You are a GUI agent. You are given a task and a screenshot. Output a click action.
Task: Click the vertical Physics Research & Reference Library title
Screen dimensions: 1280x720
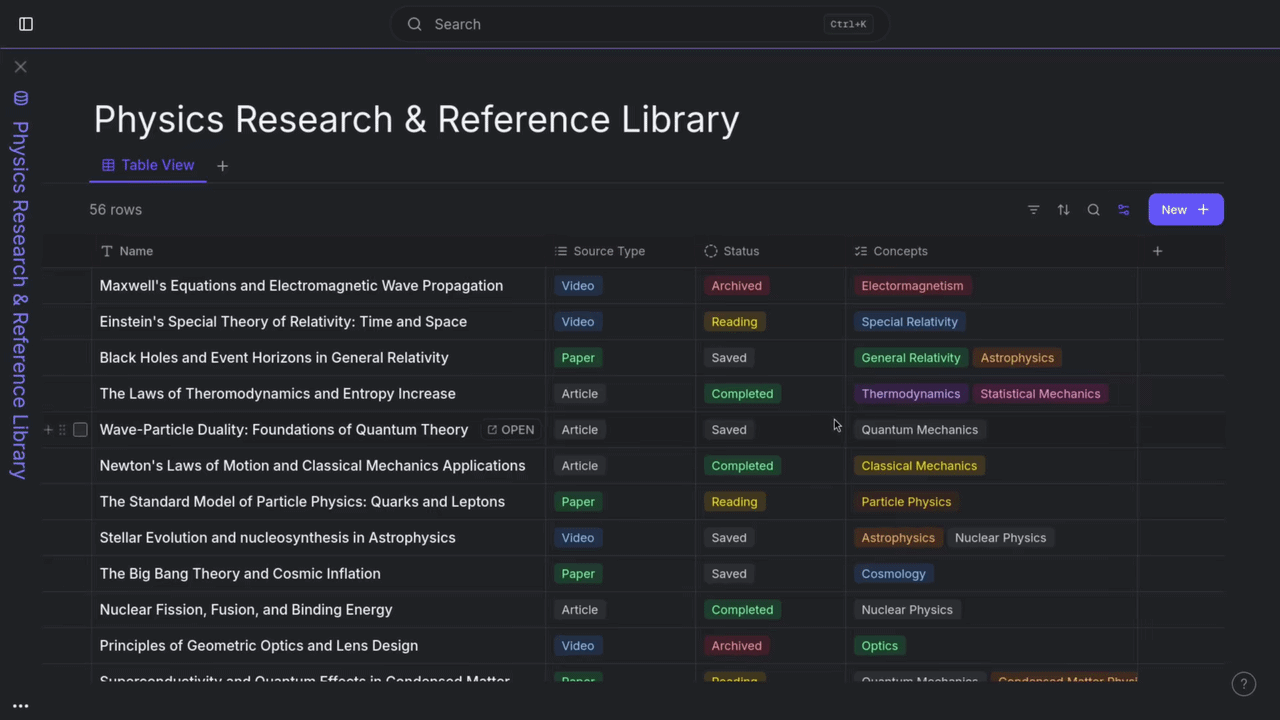point(21,300)
